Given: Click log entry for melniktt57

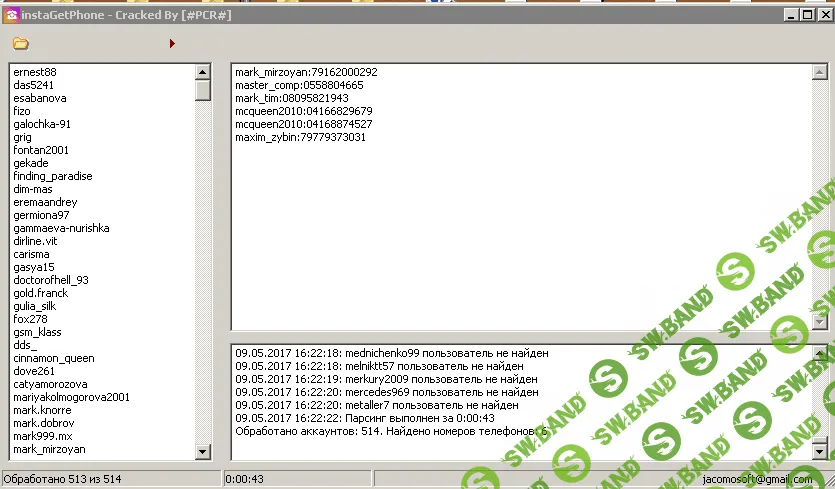Looking at the screenshot, I should 379,366.
